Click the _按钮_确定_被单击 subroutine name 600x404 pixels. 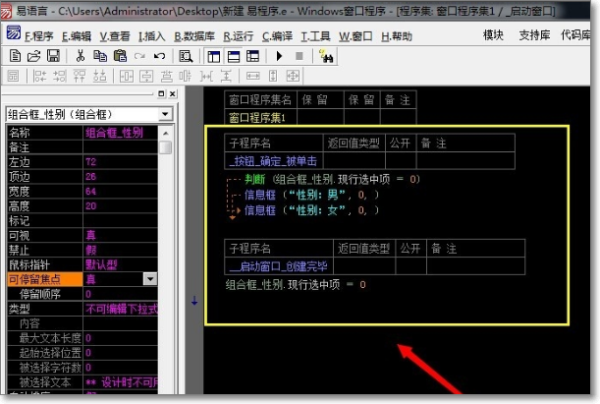273,161
